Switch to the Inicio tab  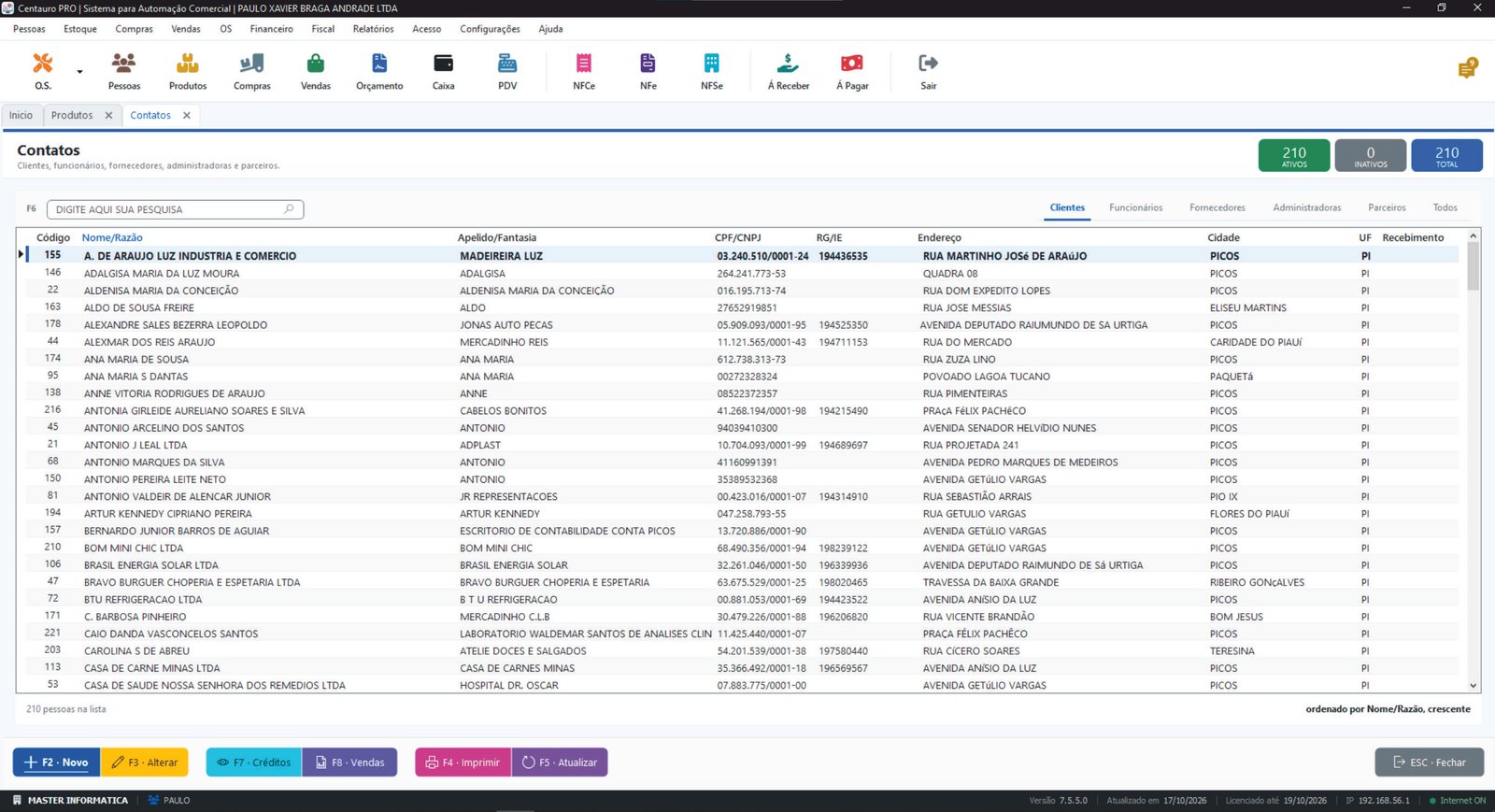[x=21, y=116]
